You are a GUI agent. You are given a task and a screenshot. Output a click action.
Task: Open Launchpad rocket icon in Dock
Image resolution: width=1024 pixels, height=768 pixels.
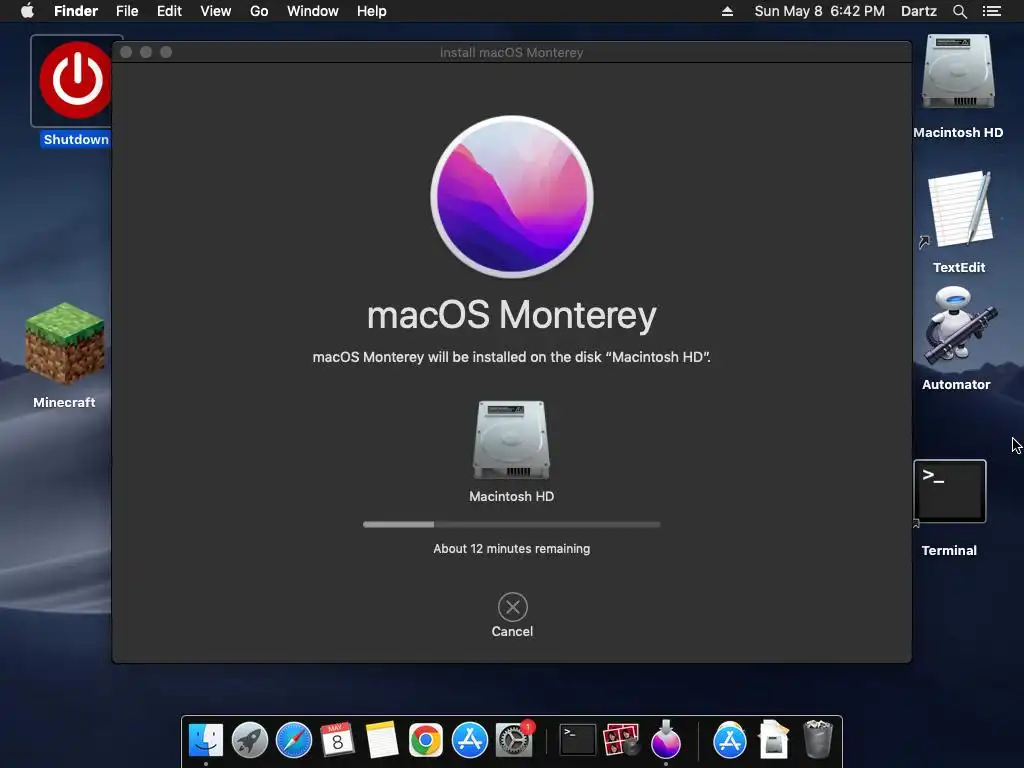pos(249,740)
